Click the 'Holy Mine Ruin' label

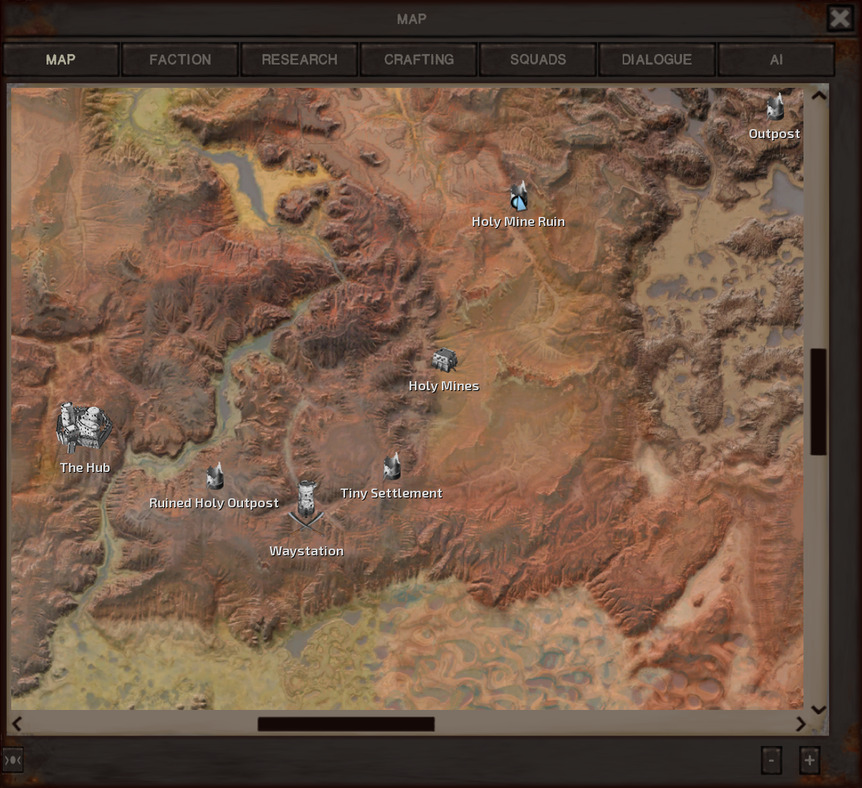(518, 222)
